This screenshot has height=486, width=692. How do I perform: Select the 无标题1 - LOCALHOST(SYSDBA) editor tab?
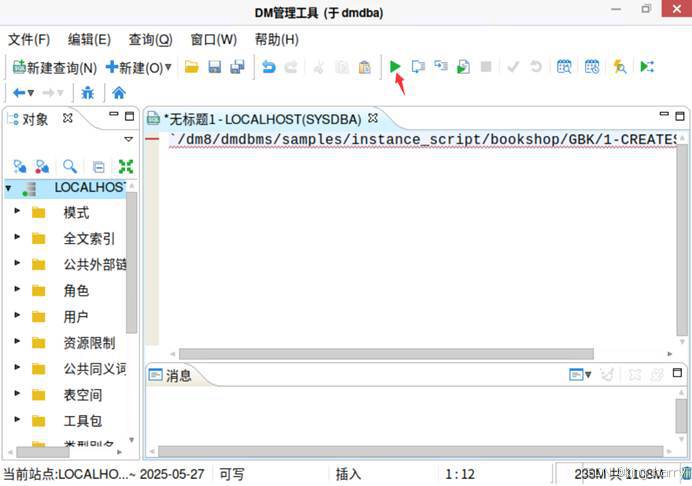[263, 119]
